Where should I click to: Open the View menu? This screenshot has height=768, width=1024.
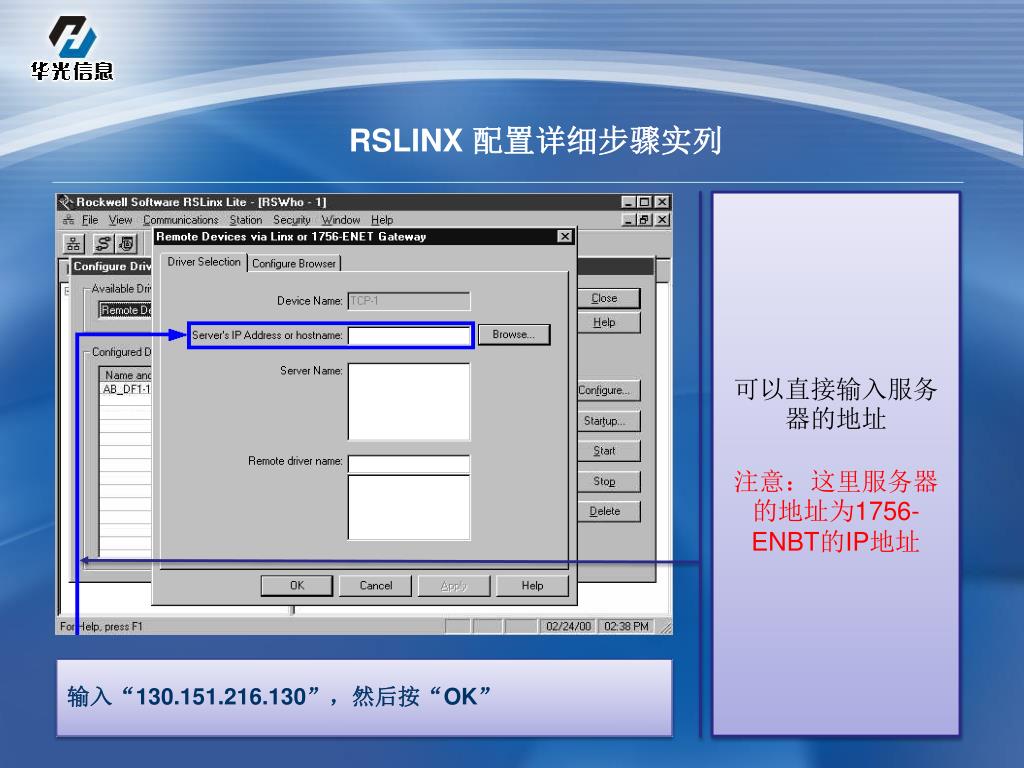click(120, 220)
